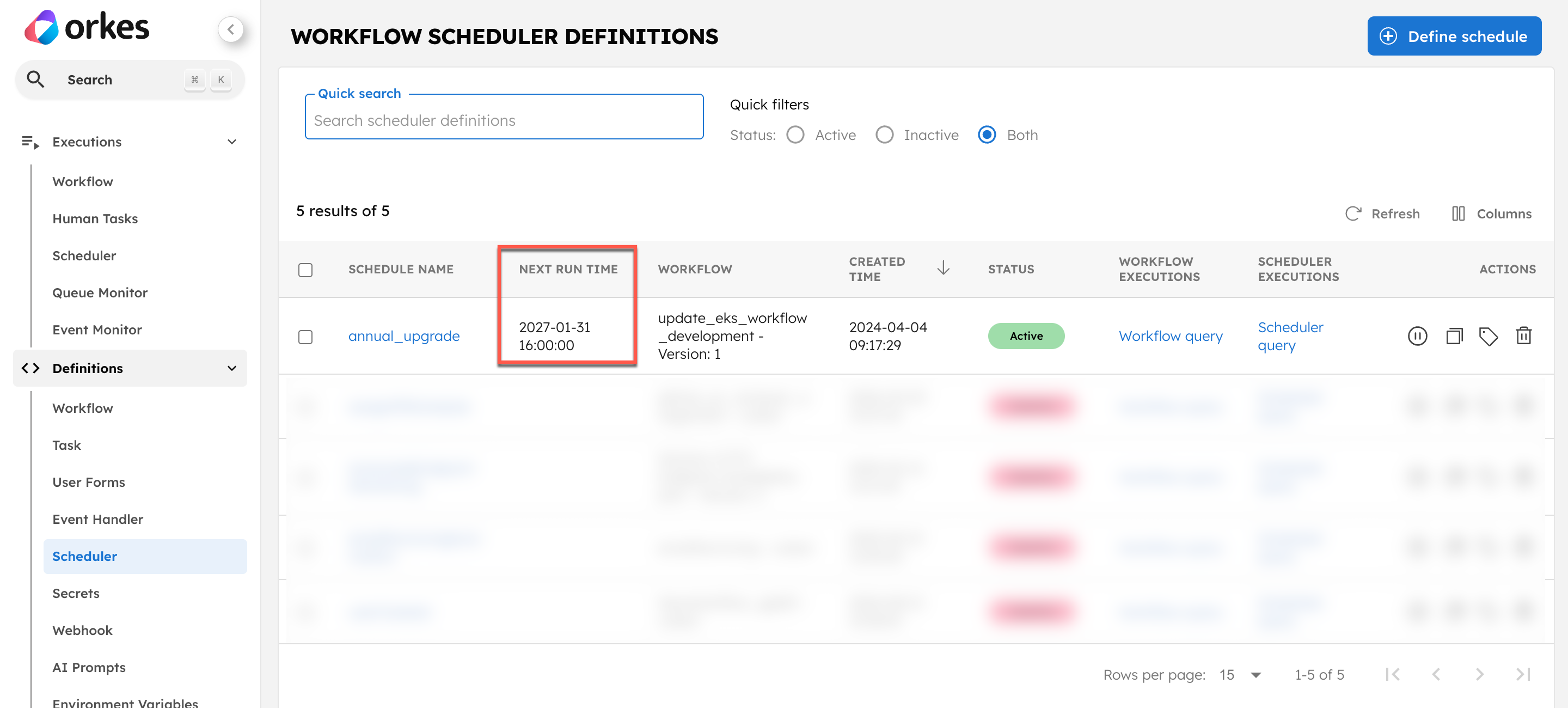Delete annual_upgrade using trash icon

(x=1523, y=336)
